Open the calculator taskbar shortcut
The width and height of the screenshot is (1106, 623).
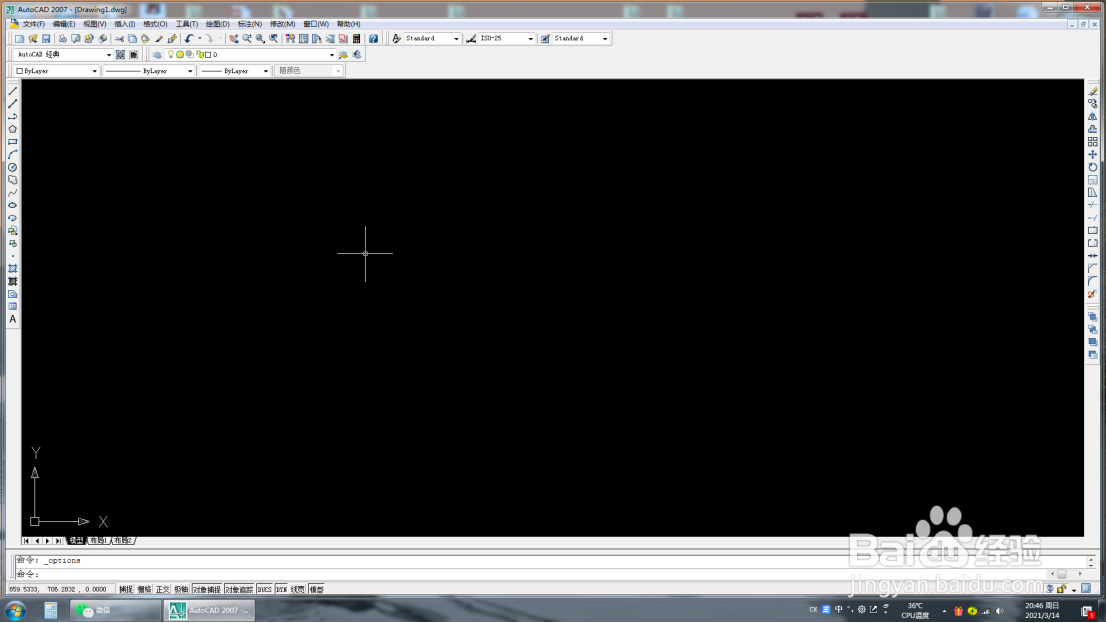coord(51,610)
